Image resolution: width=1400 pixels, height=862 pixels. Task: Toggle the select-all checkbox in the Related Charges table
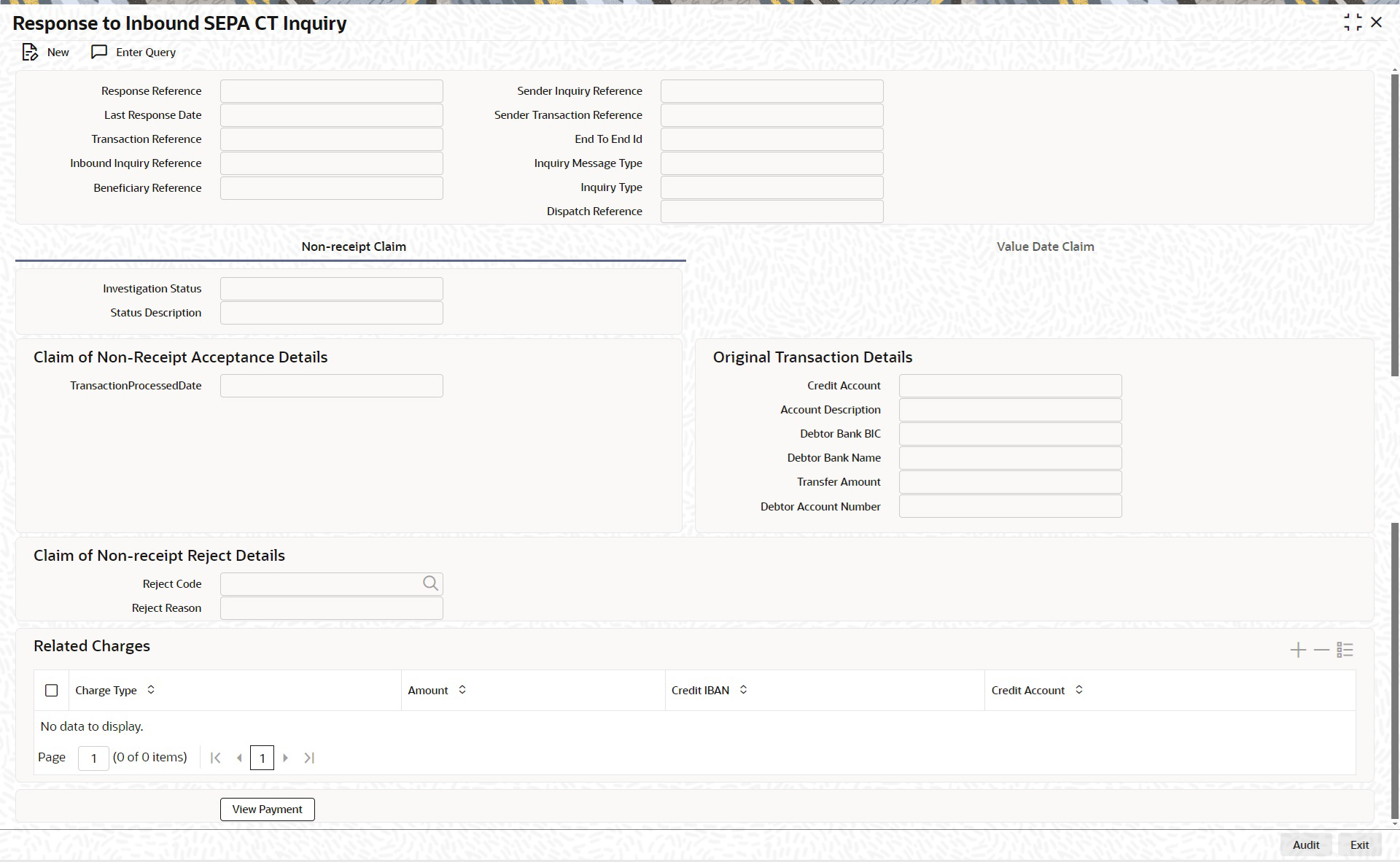(x=52, y=690)
